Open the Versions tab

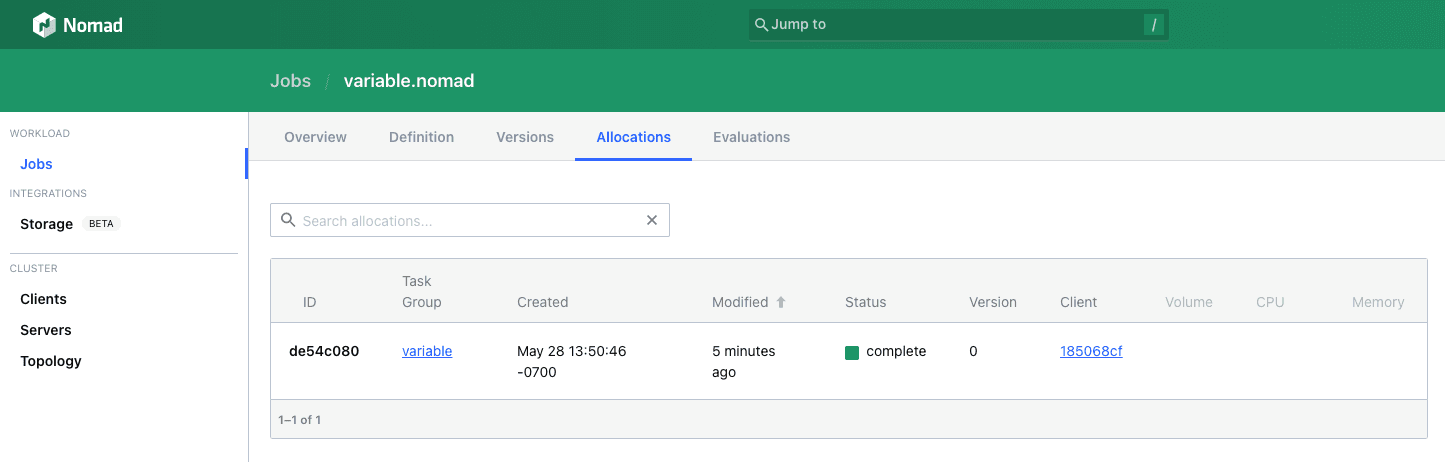(525, 137)
